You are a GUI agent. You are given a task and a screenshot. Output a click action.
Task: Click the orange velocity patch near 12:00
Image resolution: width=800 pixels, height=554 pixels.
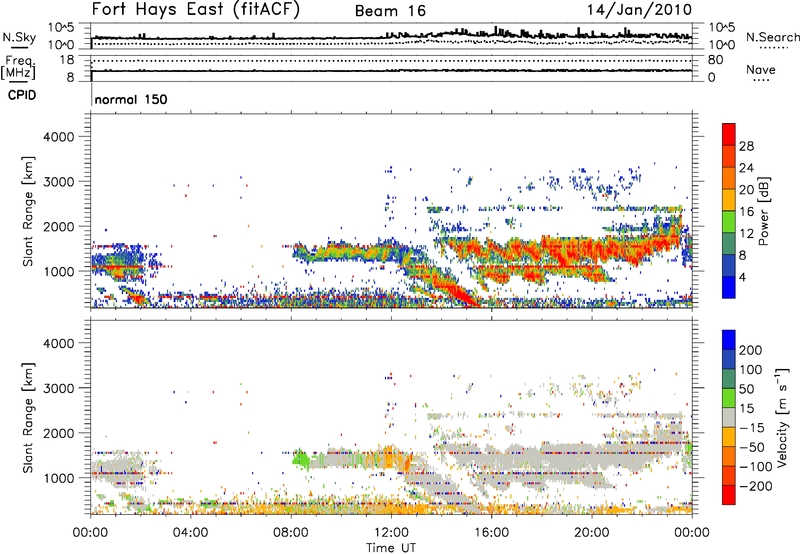click(x=391, y=457)
